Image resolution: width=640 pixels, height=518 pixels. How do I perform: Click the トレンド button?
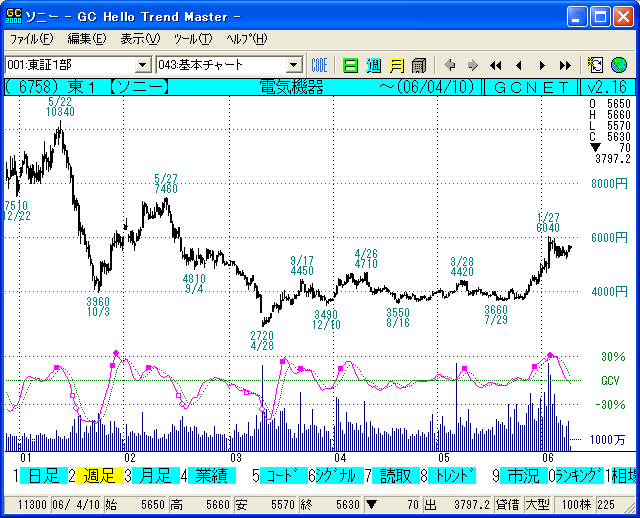click(x=452, y=476)
